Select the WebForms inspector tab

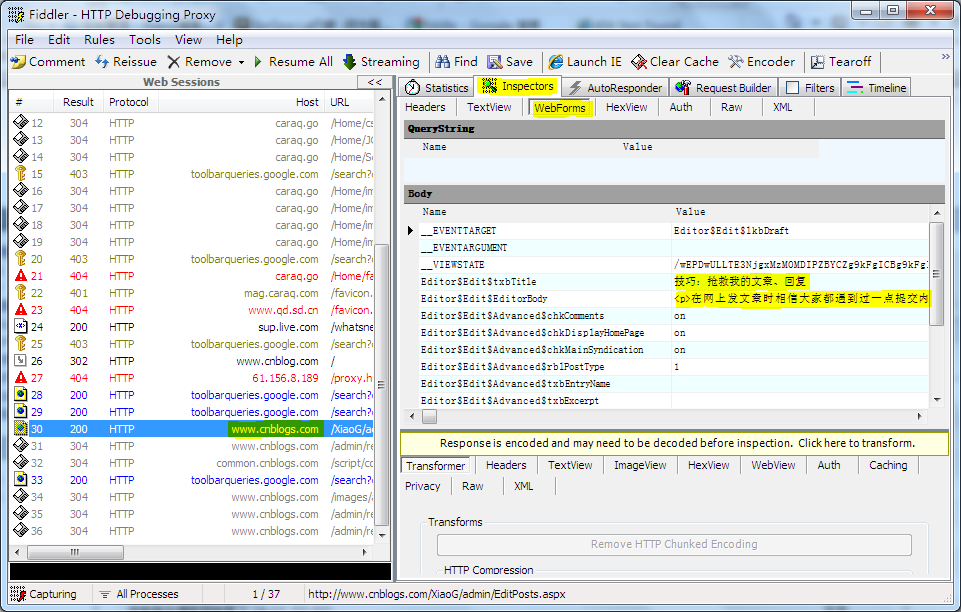pos(560,108)
